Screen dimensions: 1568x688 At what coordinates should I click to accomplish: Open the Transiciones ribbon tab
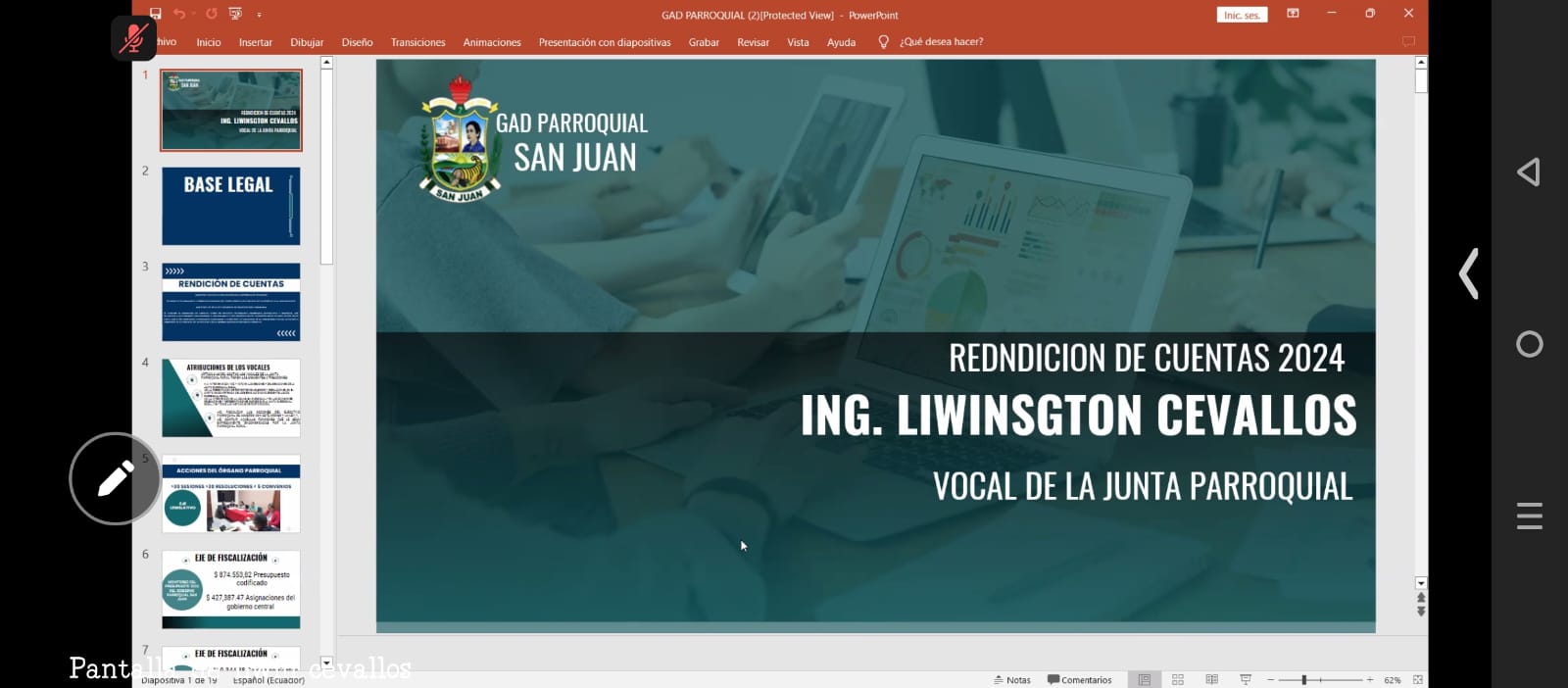pyautogui.click(x=417, y=42)
